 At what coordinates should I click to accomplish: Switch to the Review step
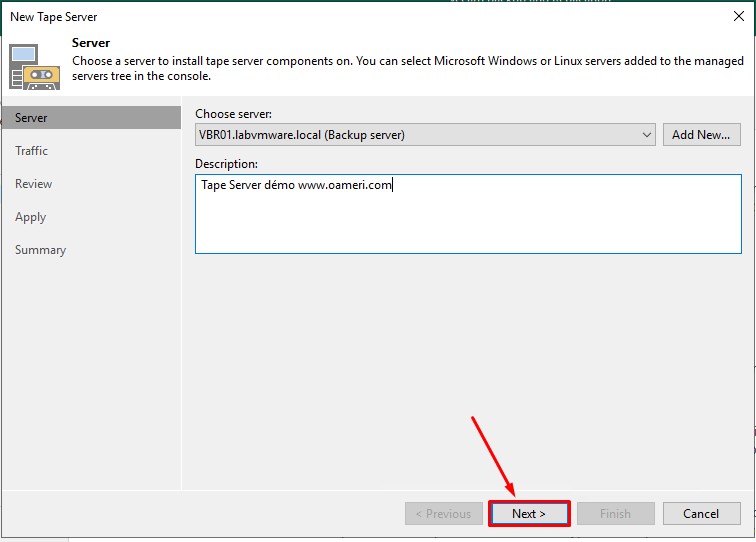33,184
